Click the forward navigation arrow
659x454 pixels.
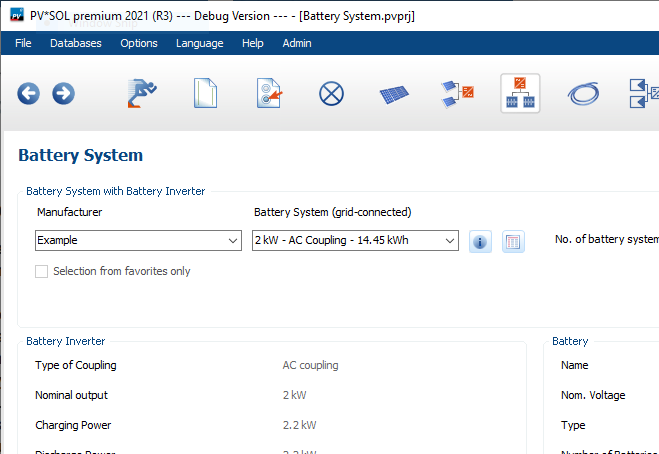(63, 94)
